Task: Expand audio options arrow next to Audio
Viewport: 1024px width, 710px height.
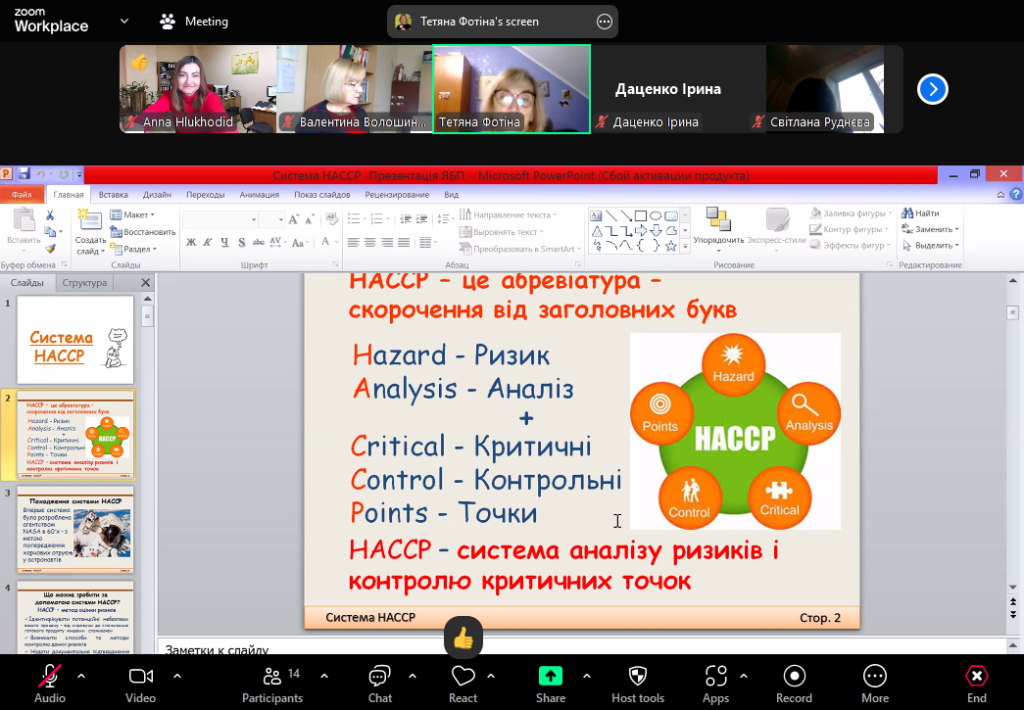Action: 82,675
